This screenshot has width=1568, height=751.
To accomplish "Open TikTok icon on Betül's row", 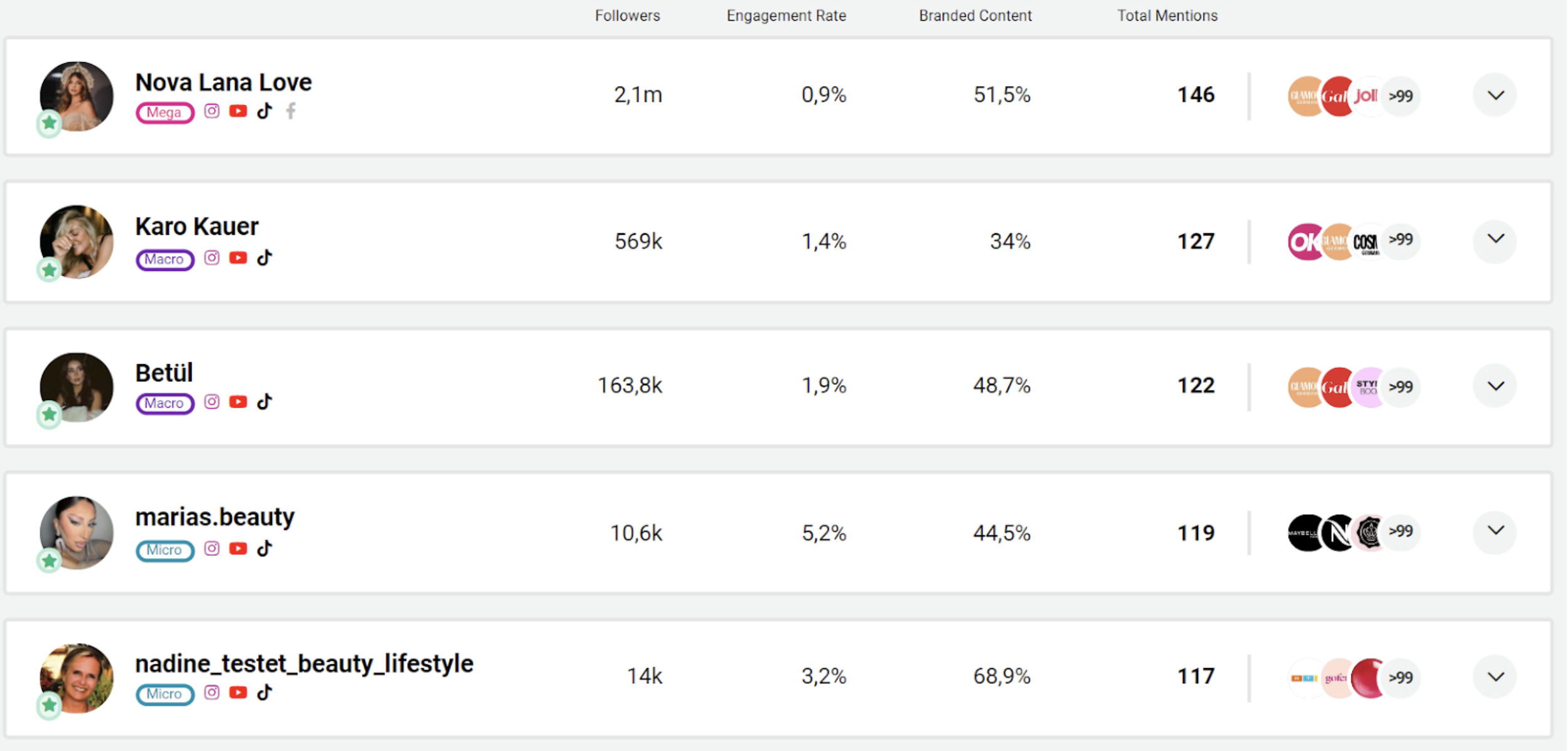I will point(264,402).
